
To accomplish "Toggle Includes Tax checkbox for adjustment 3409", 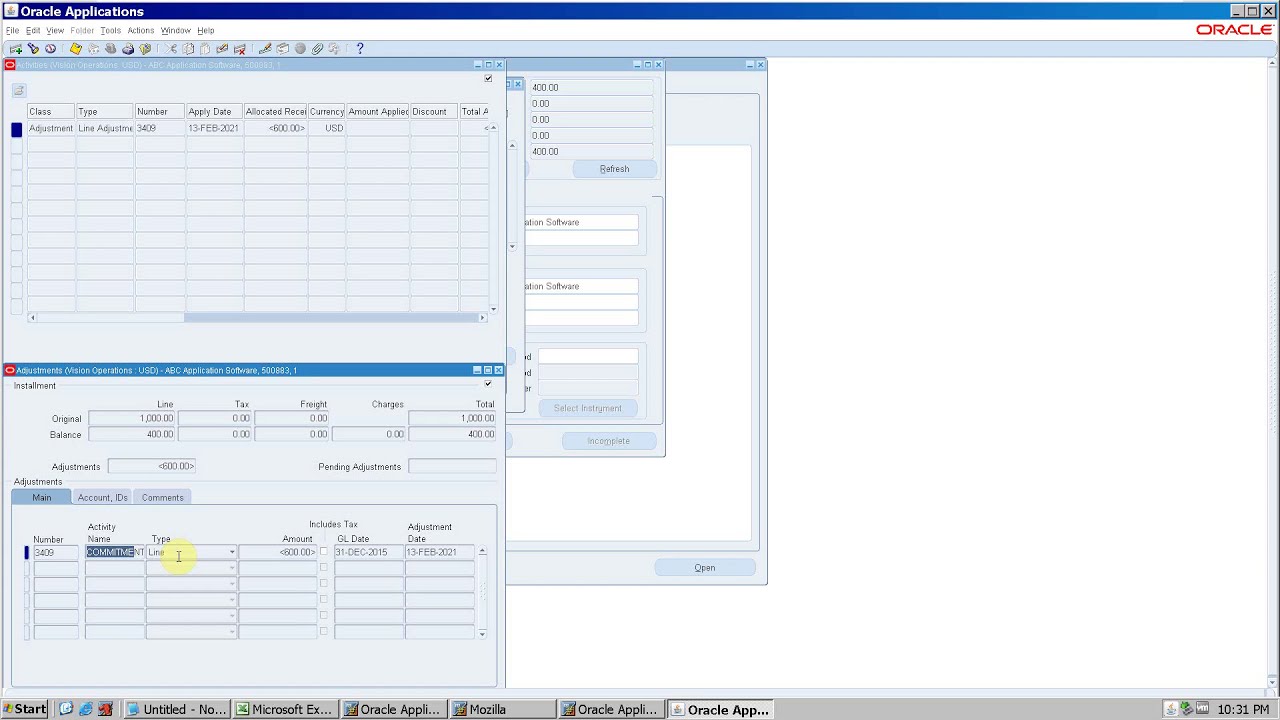I will pyautogui.click(x=323, y=552).
